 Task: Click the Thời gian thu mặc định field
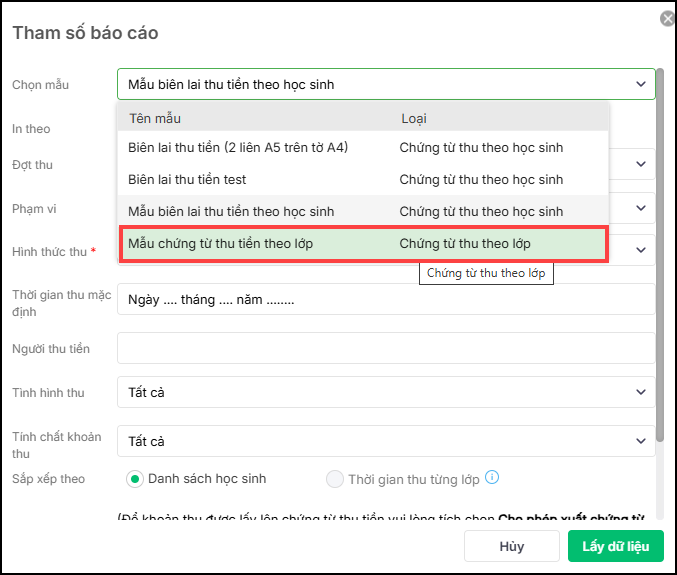[385, 299]
